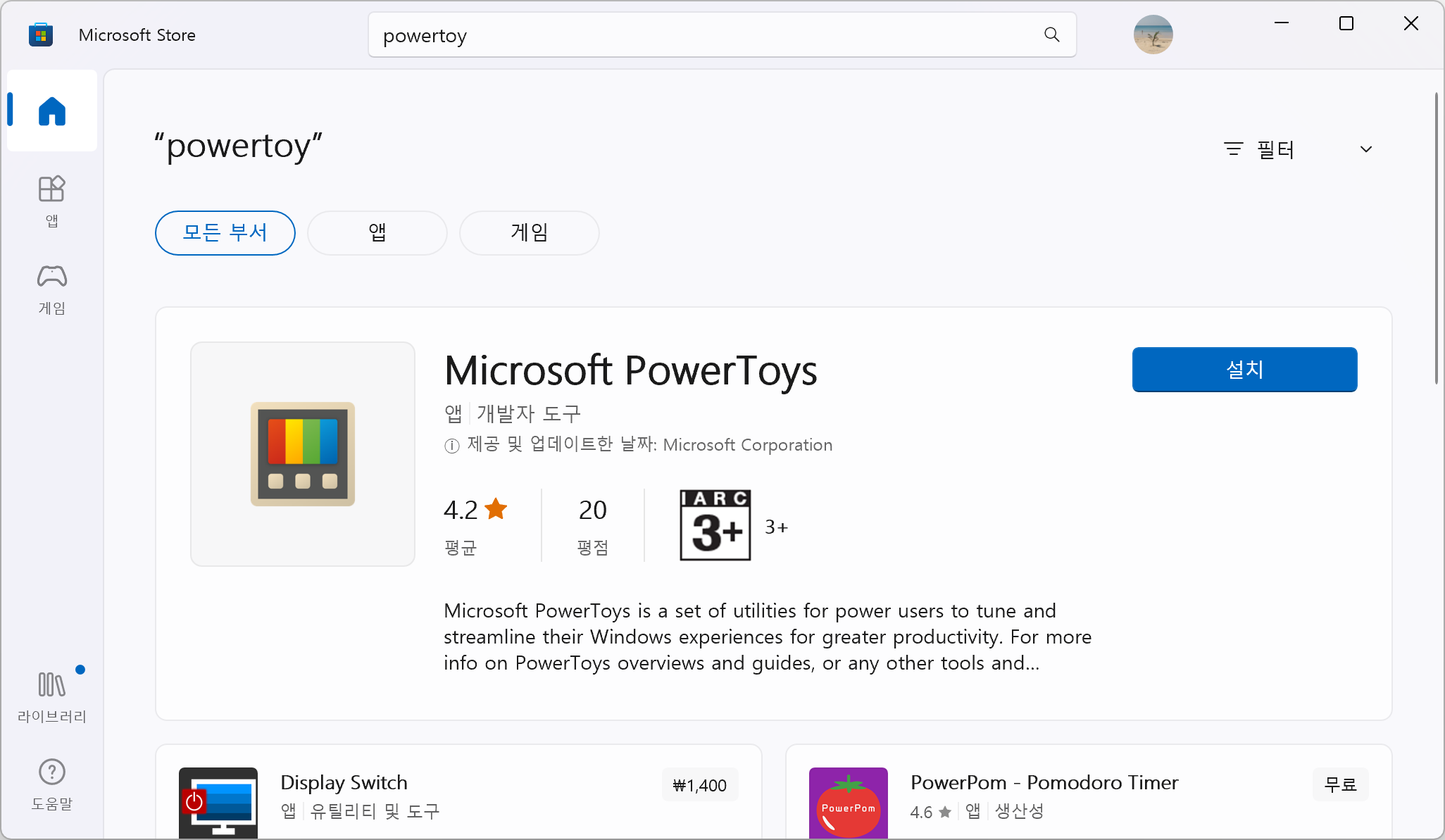Open the user profile avatar
The height and width of the screenshot is (840, 1445).
point(1153,35)
